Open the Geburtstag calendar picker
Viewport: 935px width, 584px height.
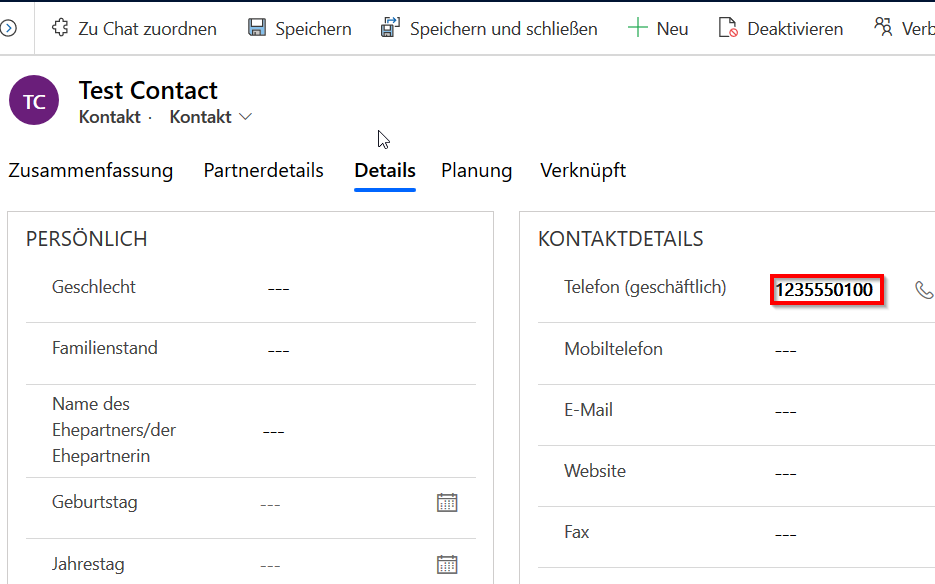point(447,503)
